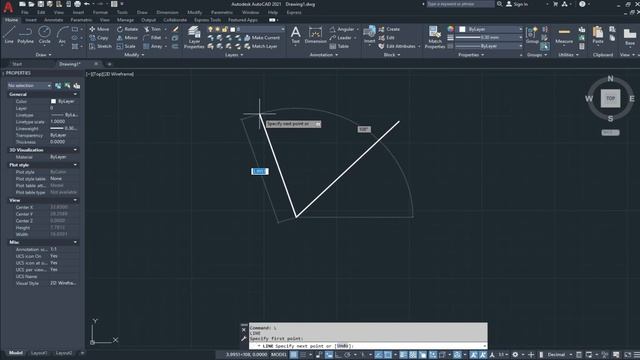Image resolution: width=640 pixels, height=360 pixels.
Task: Select the Polyline tool
Action: (25, 34)
